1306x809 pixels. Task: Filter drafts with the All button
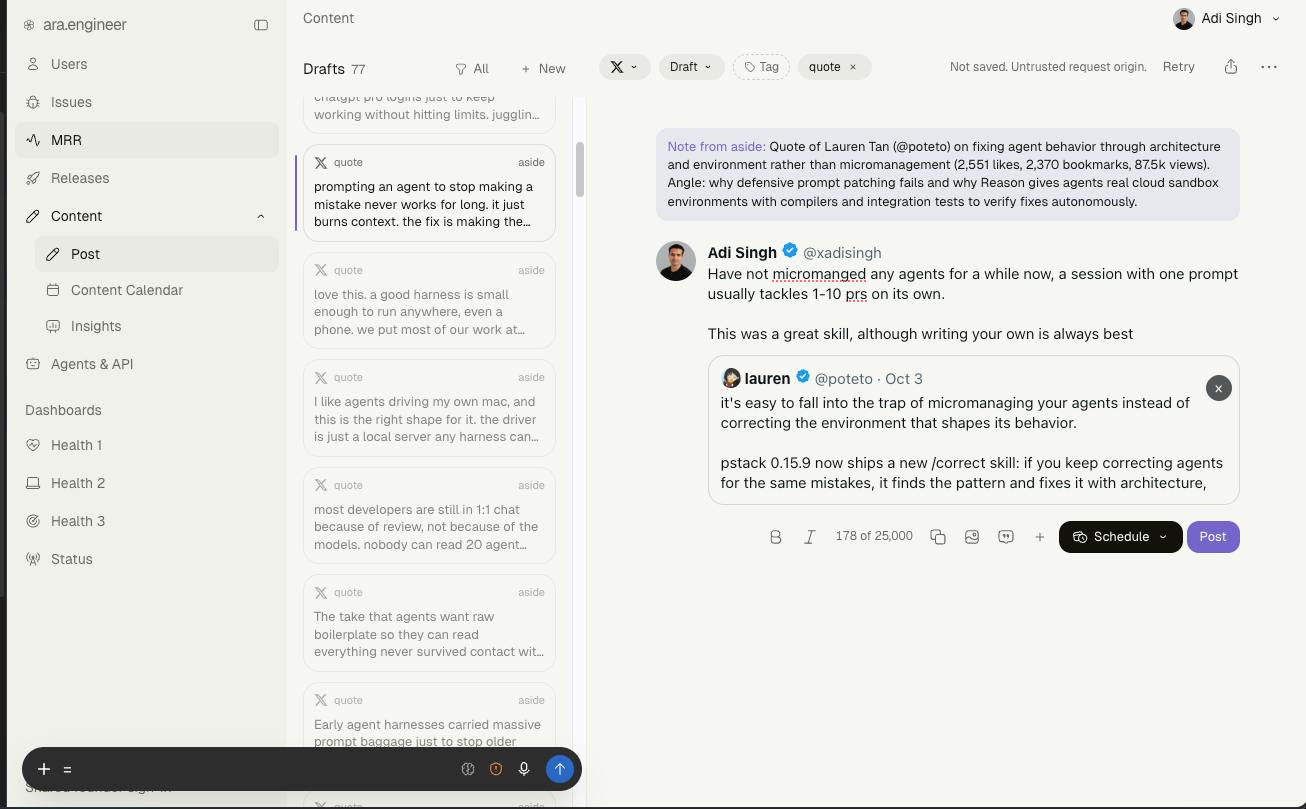tap(472, 69)
